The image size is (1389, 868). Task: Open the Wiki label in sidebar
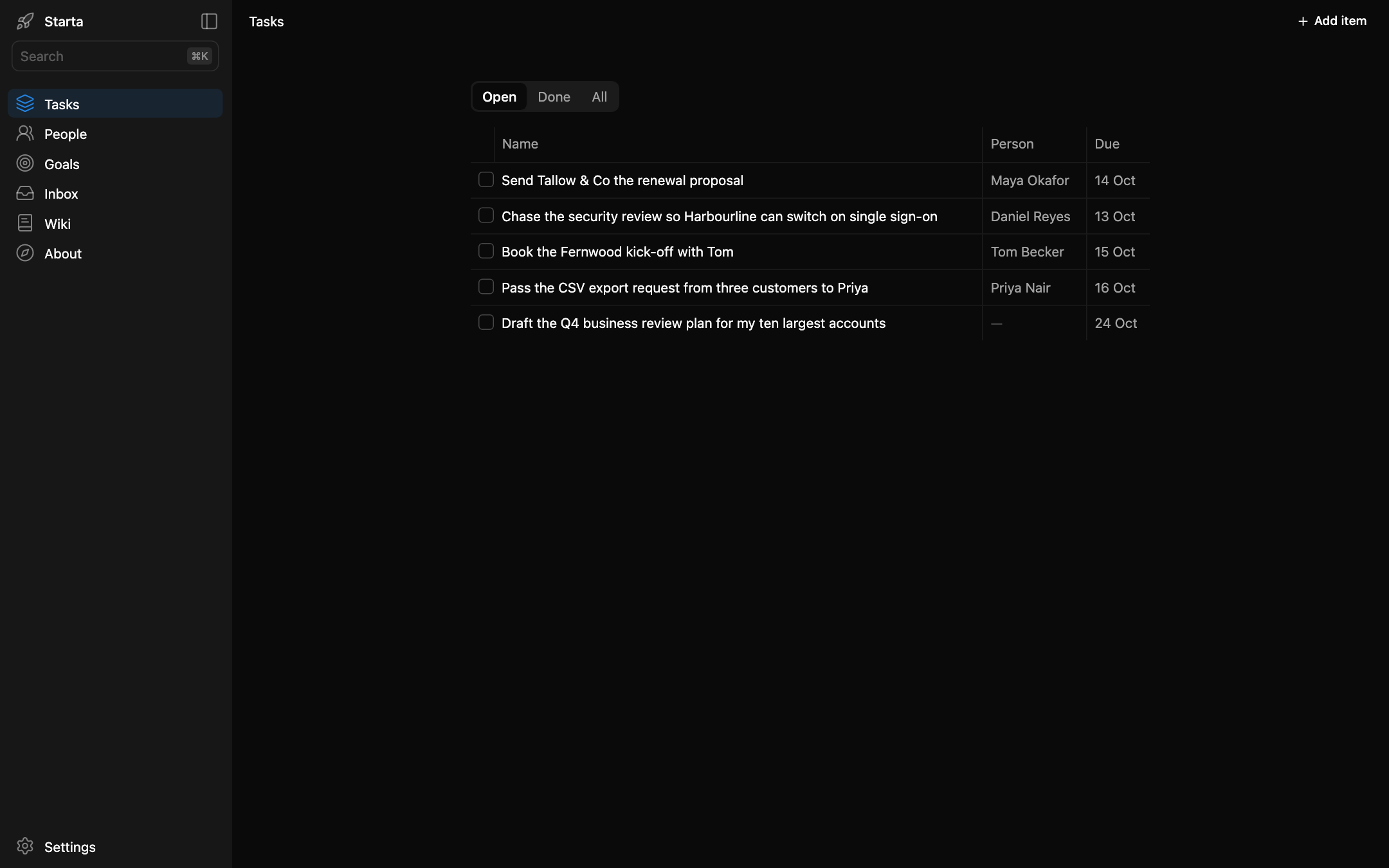pos(57,224)
